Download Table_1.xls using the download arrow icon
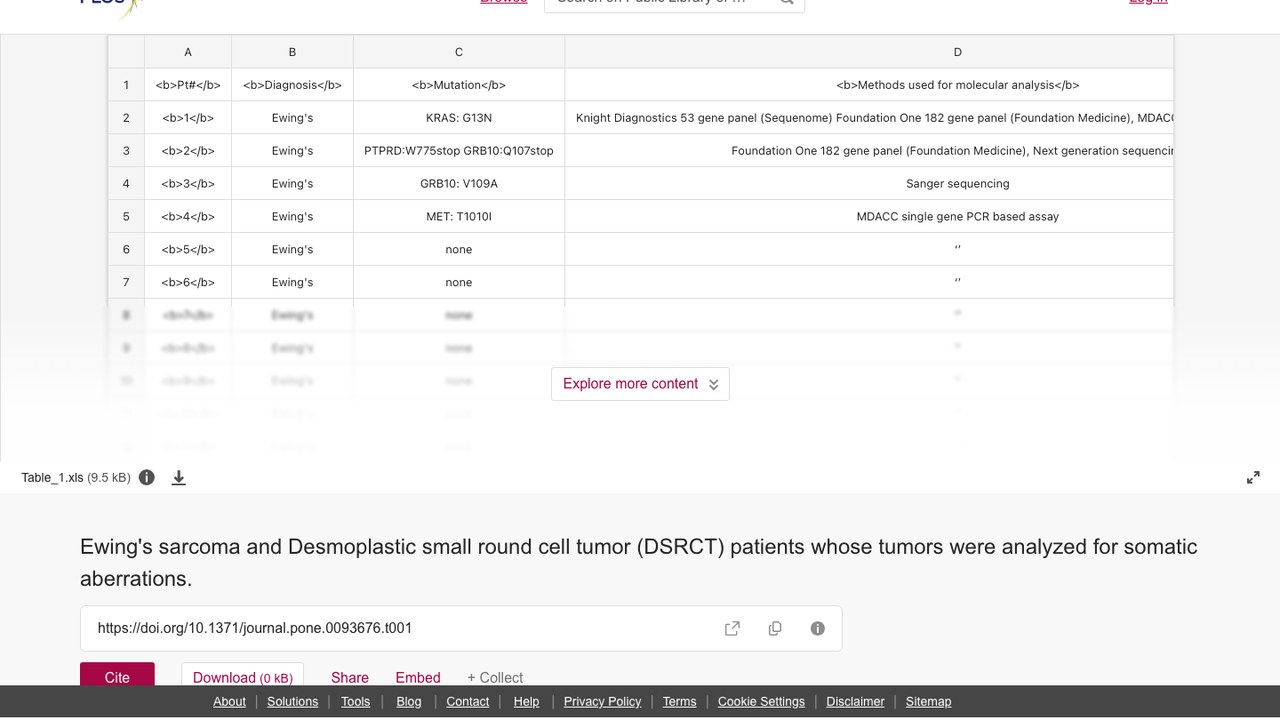Image resolution: width=1280 pixels, height=720 pixels. (179, 477)
